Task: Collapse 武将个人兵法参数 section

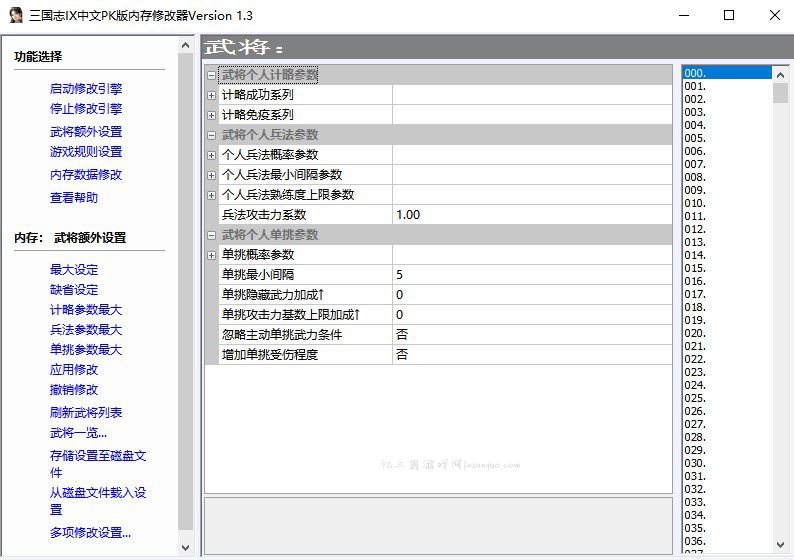Action: tap(211, 135)
